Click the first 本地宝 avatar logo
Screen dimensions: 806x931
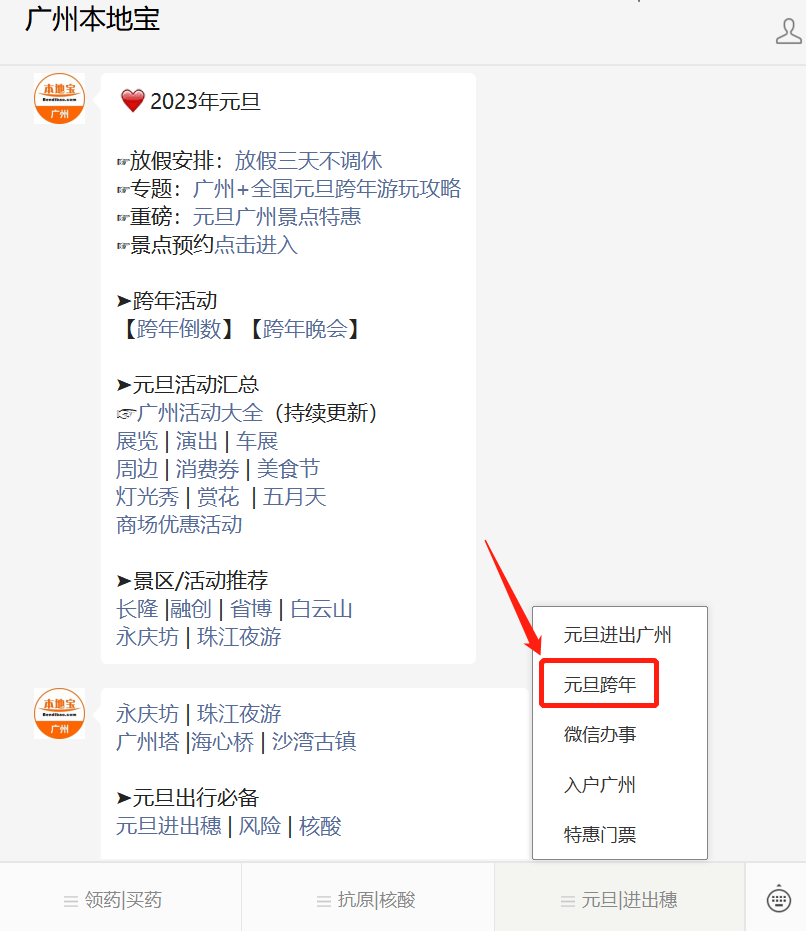(59, 99)
